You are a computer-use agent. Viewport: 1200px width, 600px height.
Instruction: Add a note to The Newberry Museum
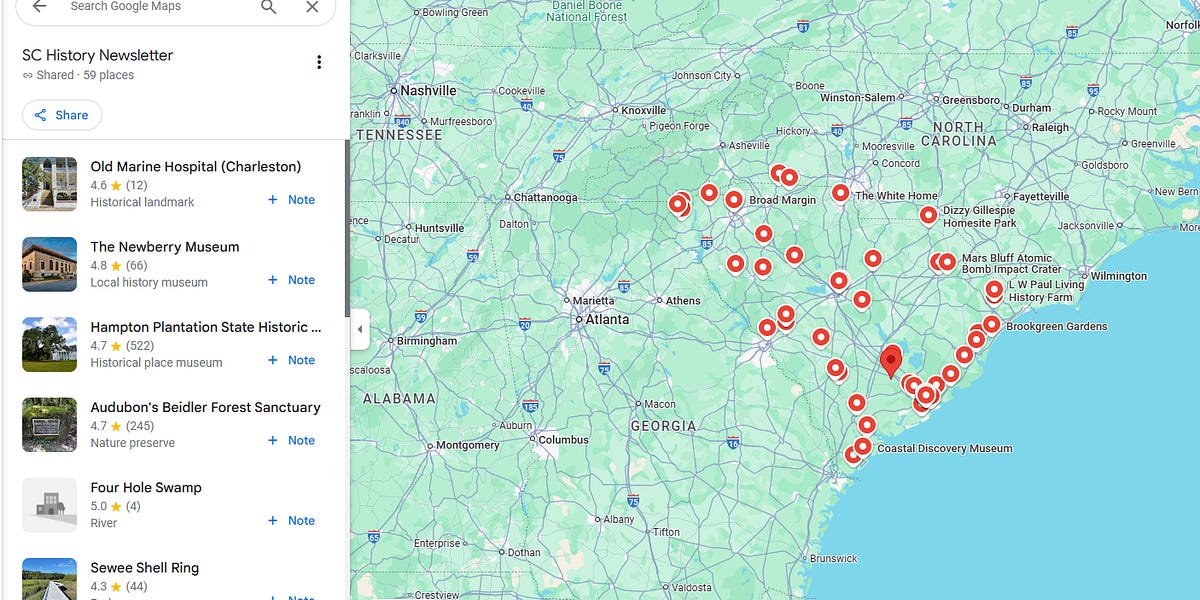coord(291,280)
